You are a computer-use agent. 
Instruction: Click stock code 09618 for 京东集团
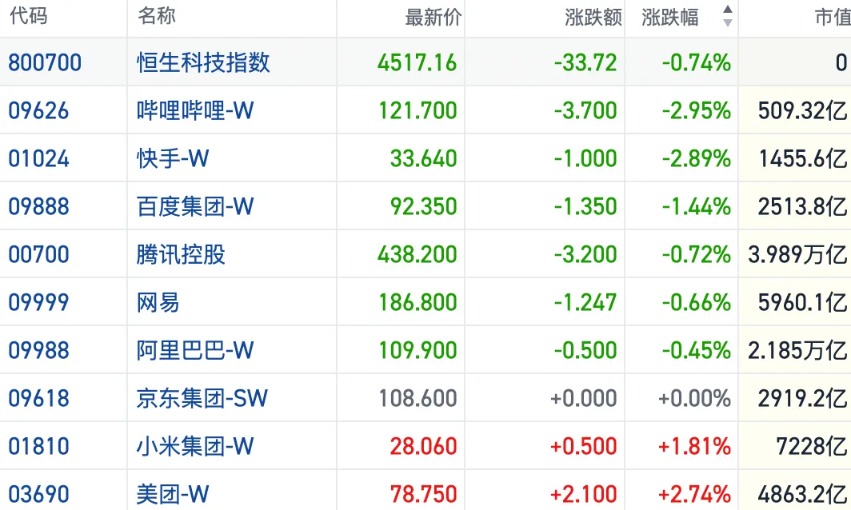(39, 398)
